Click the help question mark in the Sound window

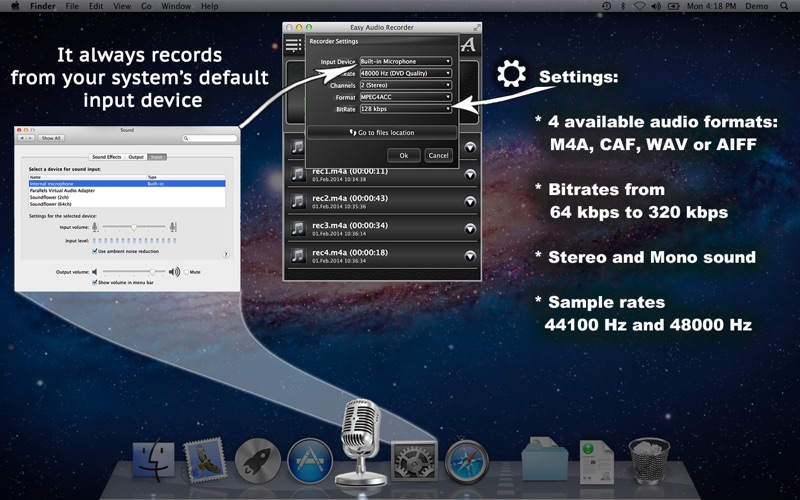tap(226, 255)
